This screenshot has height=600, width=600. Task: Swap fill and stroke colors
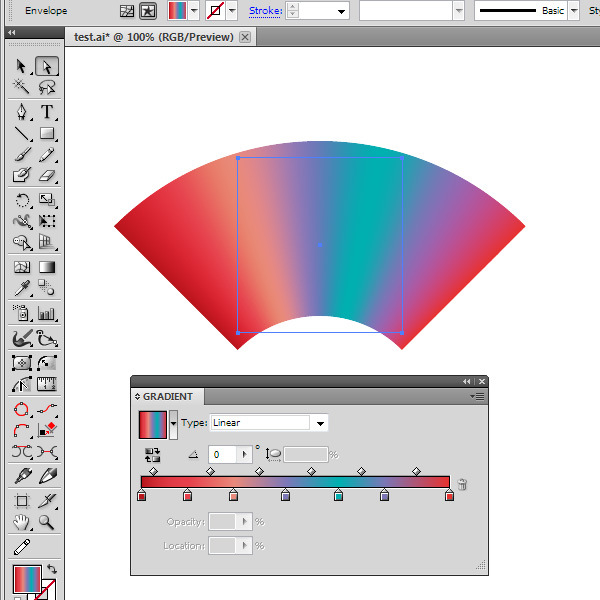click(52, 569)
